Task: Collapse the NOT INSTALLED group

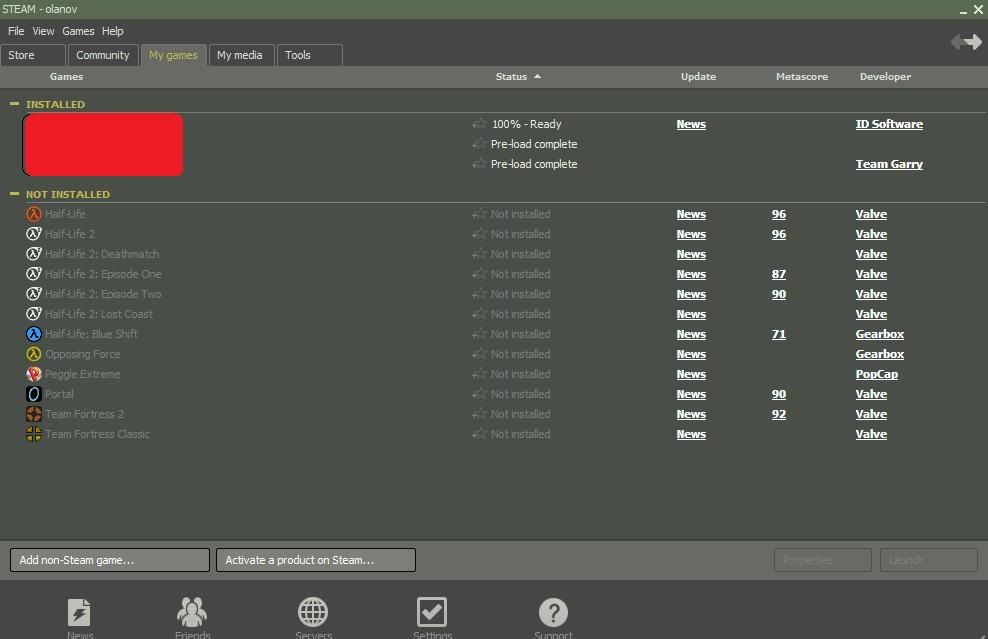Action: point(14,193)
